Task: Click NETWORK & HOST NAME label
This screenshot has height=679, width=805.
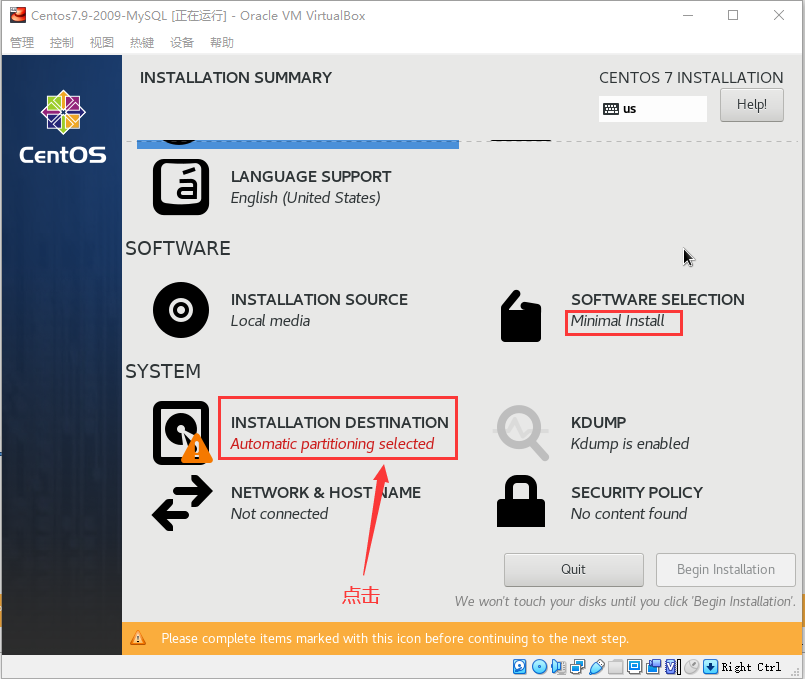Action: [x=326, y=492]
